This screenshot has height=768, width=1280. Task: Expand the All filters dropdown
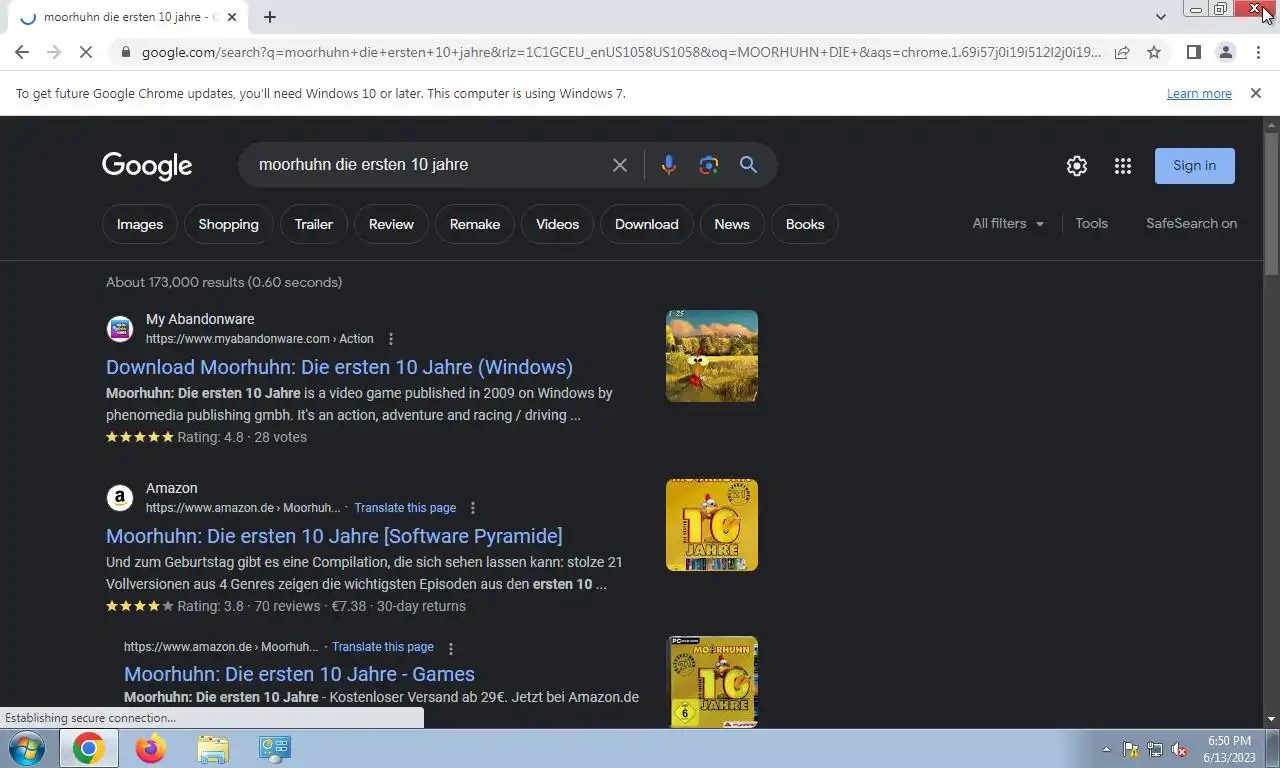(x=1008, y=224)
